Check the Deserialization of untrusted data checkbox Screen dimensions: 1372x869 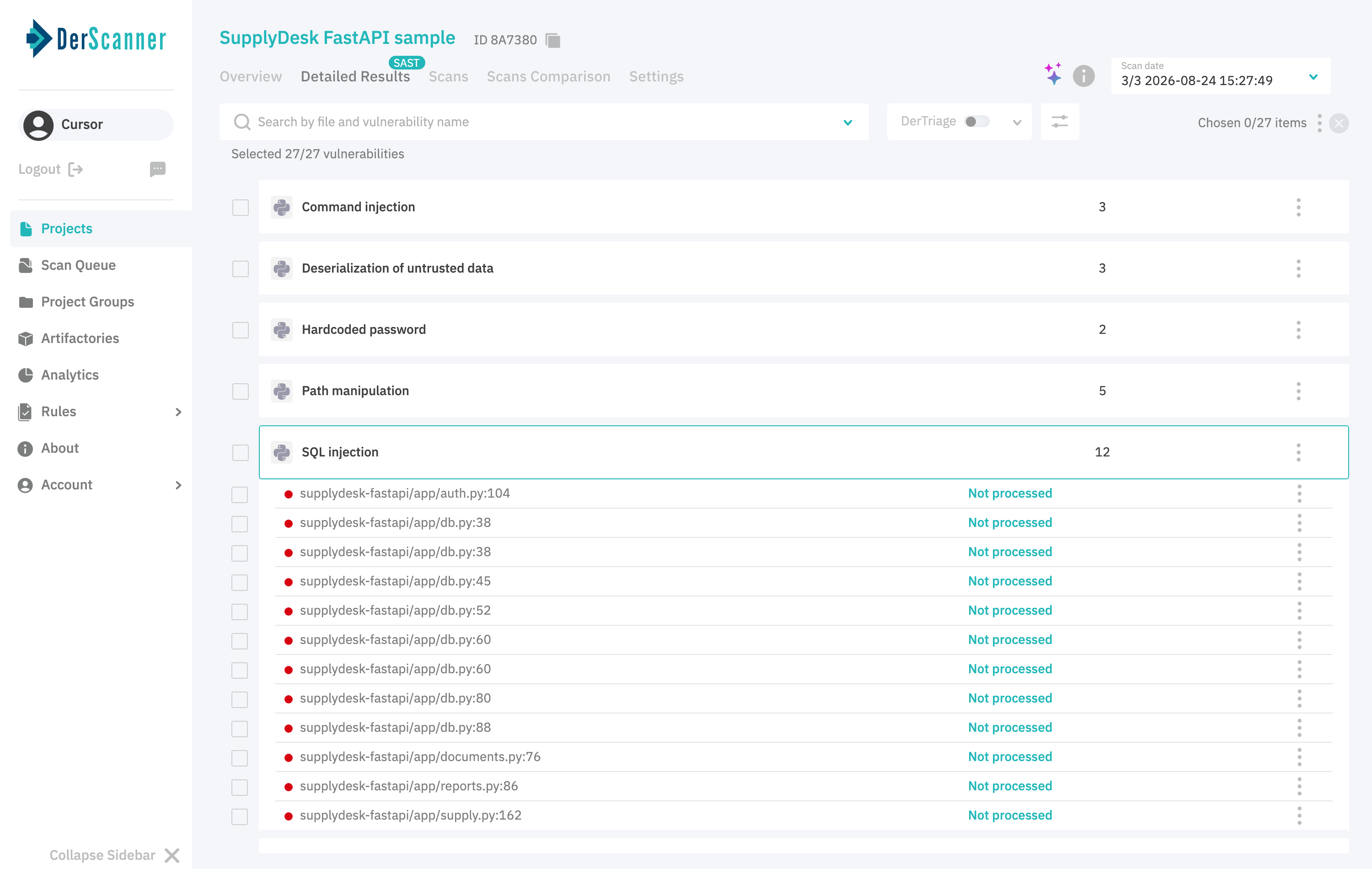coord(241,268)
